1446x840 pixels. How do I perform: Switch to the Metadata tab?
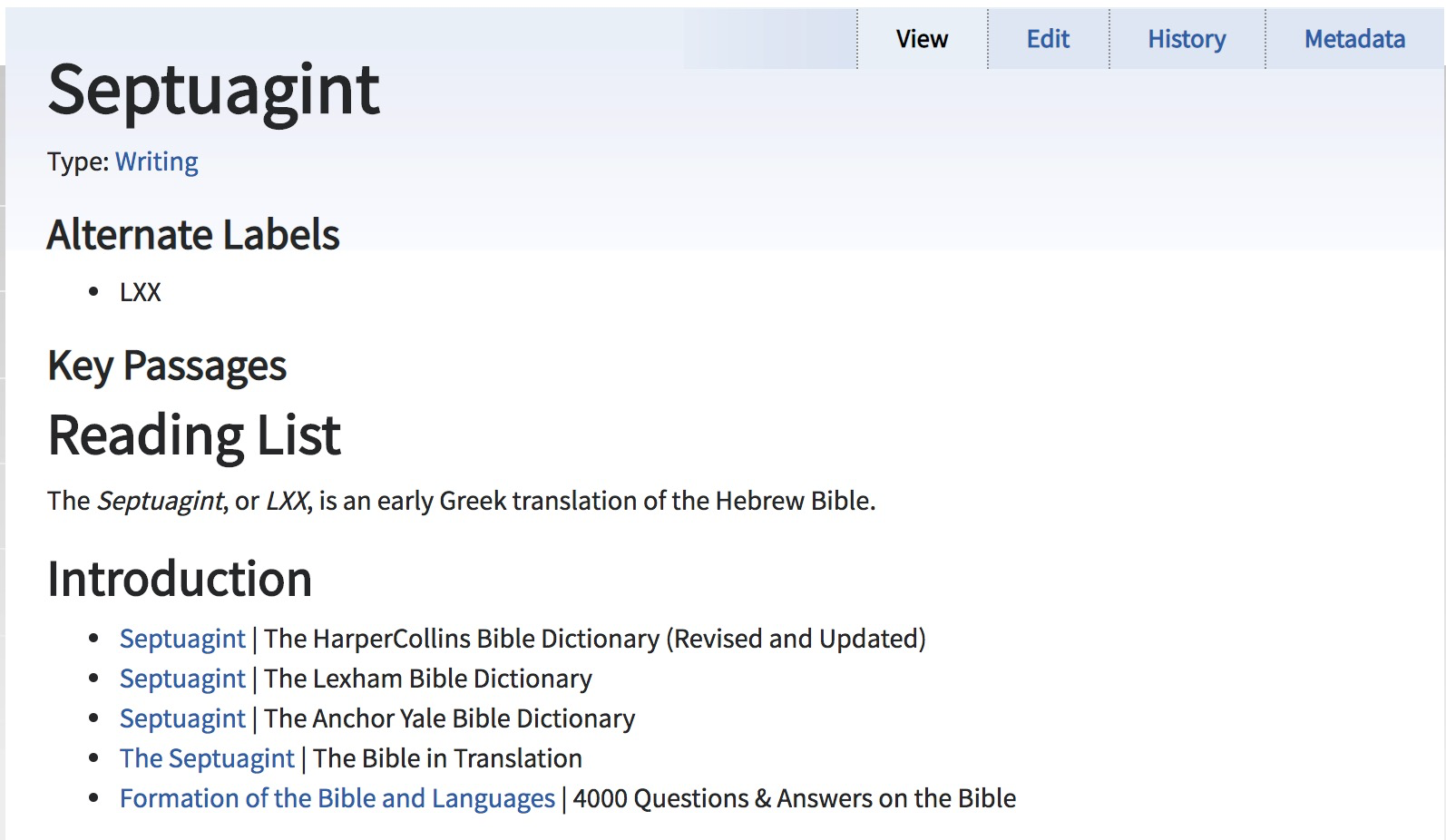(x=1354, y=39)
